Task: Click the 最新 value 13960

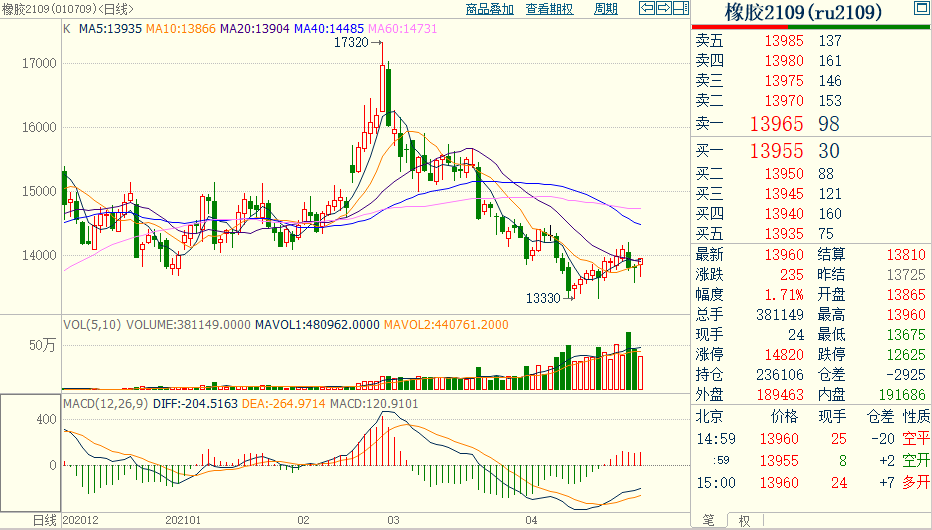Action: pyautogui.click(x=784, y=255)
